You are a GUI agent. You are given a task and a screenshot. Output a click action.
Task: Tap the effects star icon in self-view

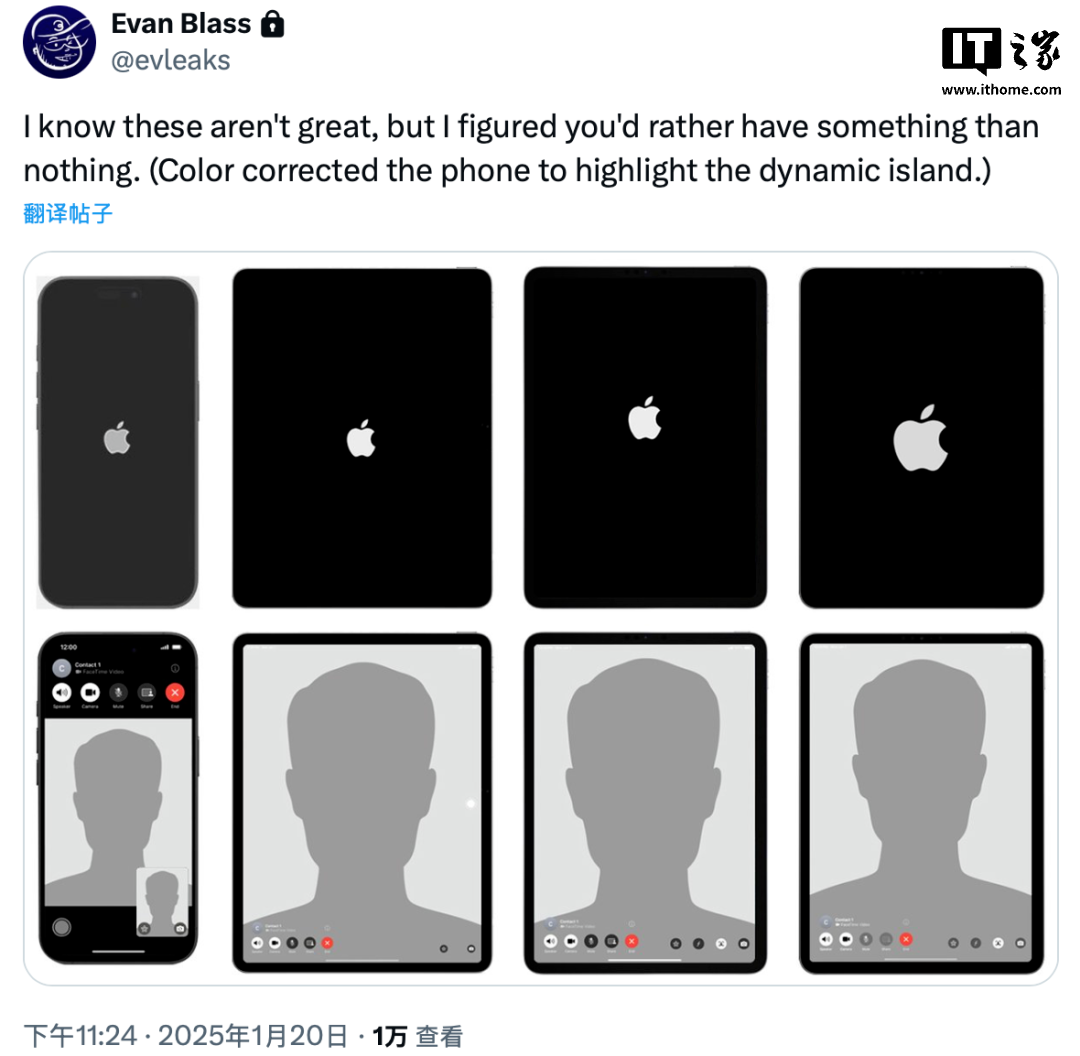(x=145, y=929)
